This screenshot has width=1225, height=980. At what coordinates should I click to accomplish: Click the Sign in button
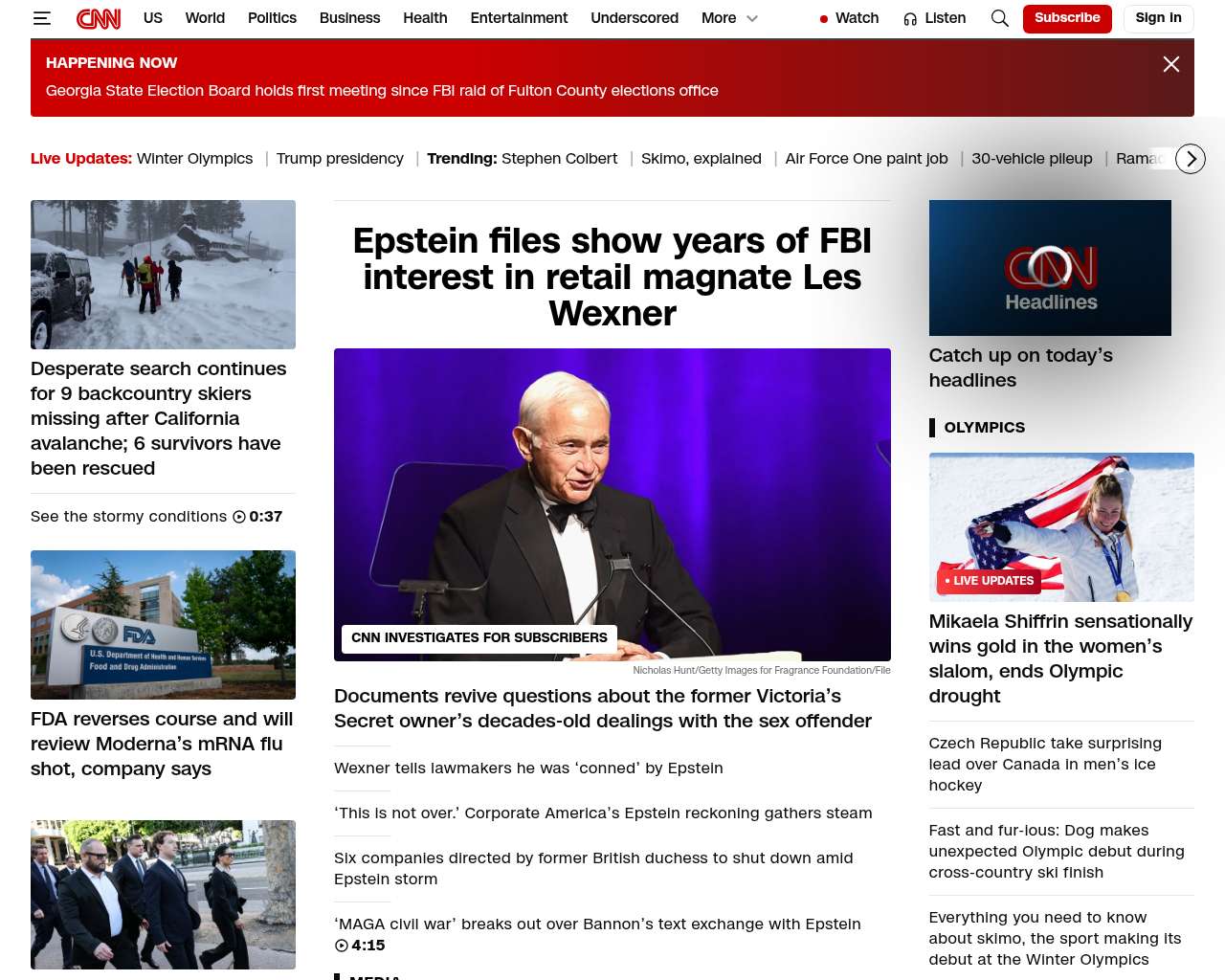1158,18
